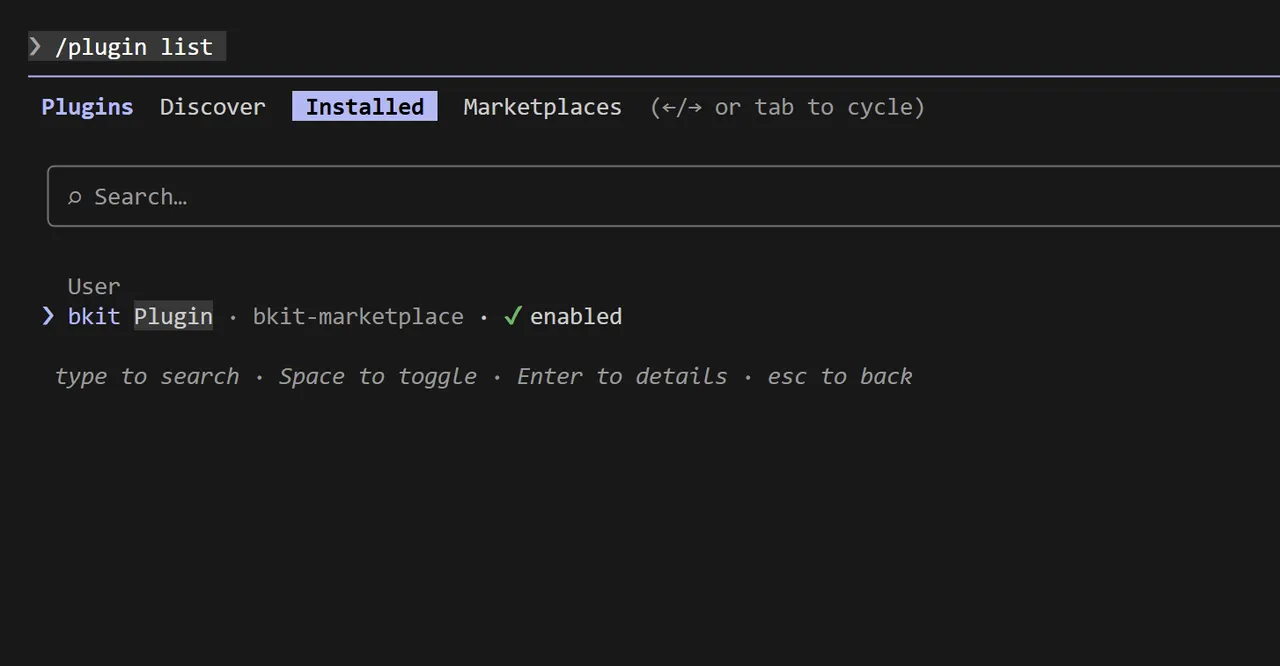Click the bkit-marketplace source label
This screenshot has height=666, width=1280.
[x=358, y=317]
